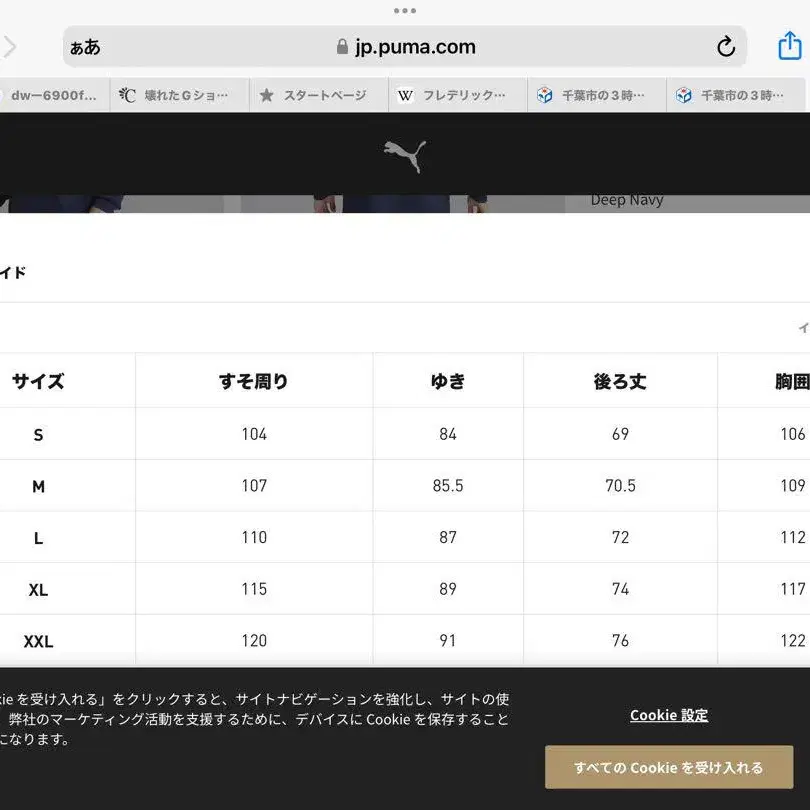Open the ぁあ page settings menu
The width and height of the screenshot is (810, 810).
click(85, 47)
